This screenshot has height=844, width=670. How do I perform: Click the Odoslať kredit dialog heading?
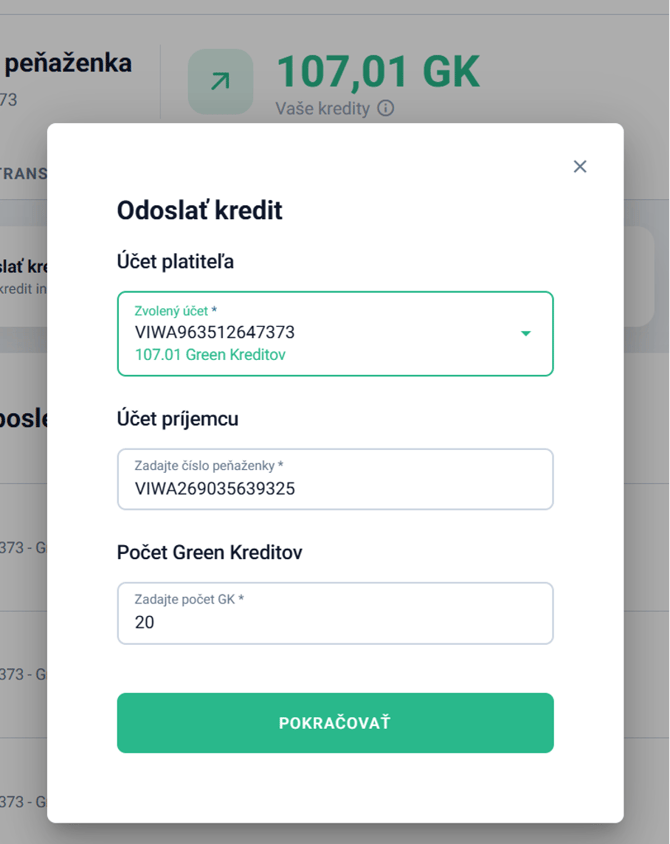200,210
